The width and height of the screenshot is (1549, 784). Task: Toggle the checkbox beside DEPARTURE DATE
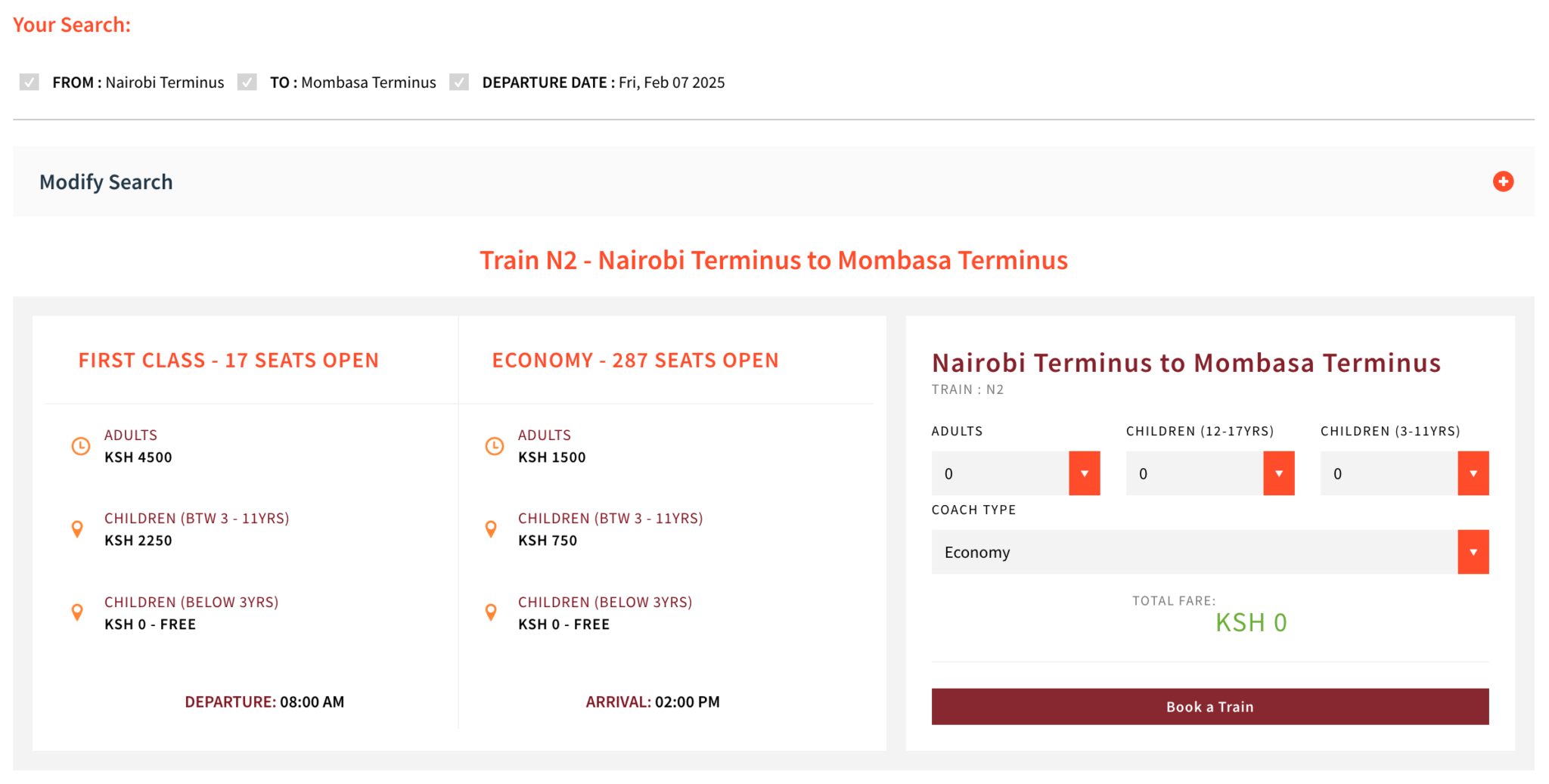tap(458, 82)
